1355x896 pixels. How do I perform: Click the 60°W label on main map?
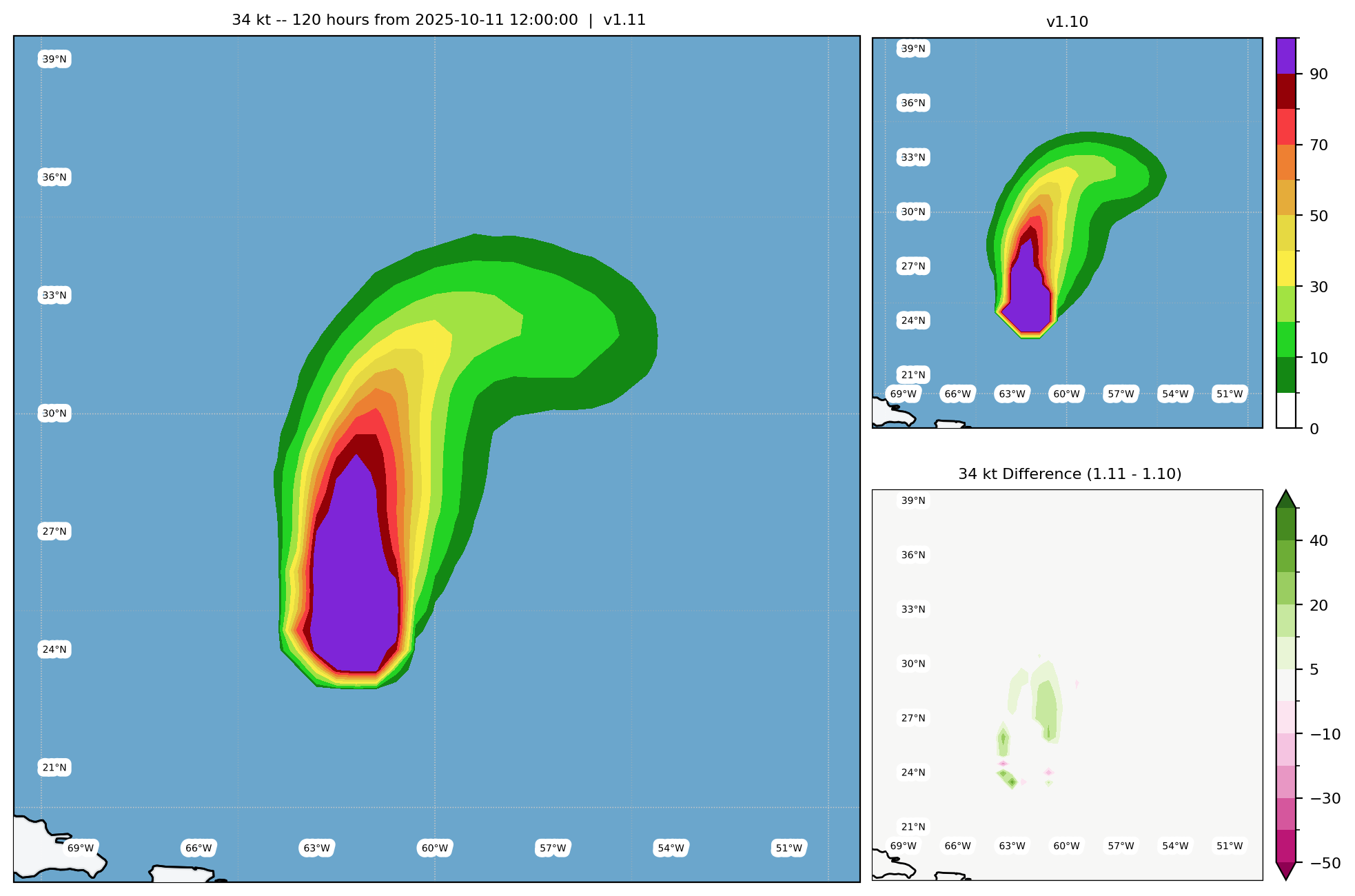click(x=435, y=848)
